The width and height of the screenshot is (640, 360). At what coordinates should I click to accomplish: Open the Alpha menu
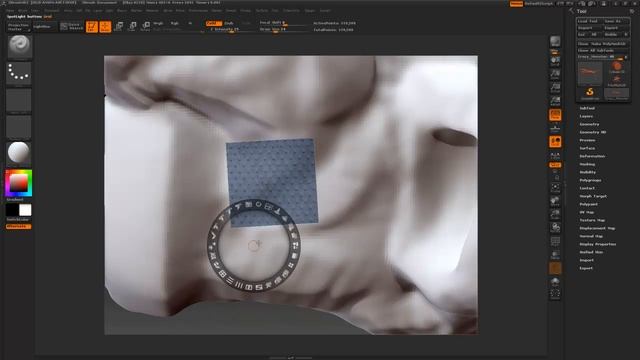(x=11, y=11)
